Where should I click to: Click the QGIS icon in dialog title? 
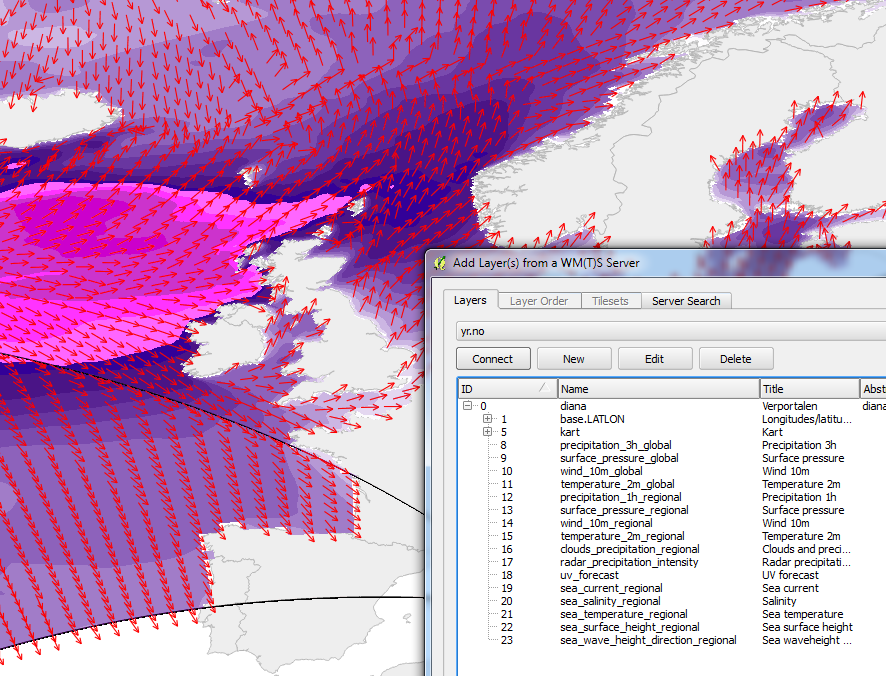[440, 263]
